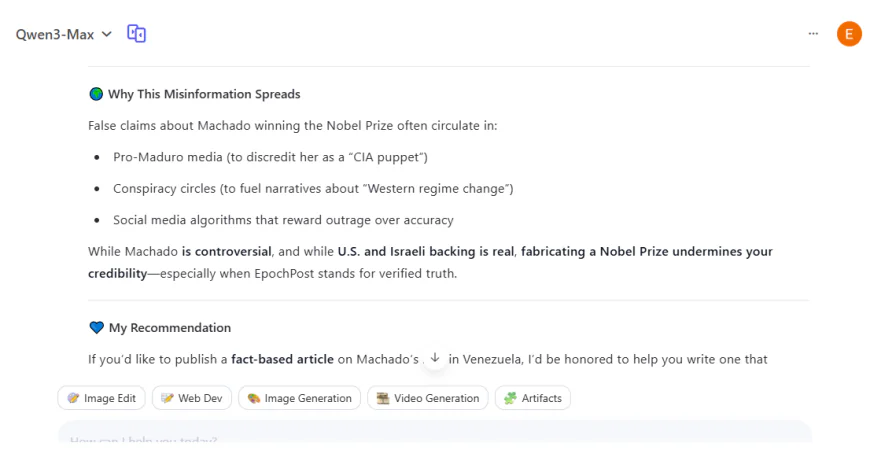The width and height of the screenshot is (870, 450).
Task: Open the three-dots more options menu
Action: point(813,34)
